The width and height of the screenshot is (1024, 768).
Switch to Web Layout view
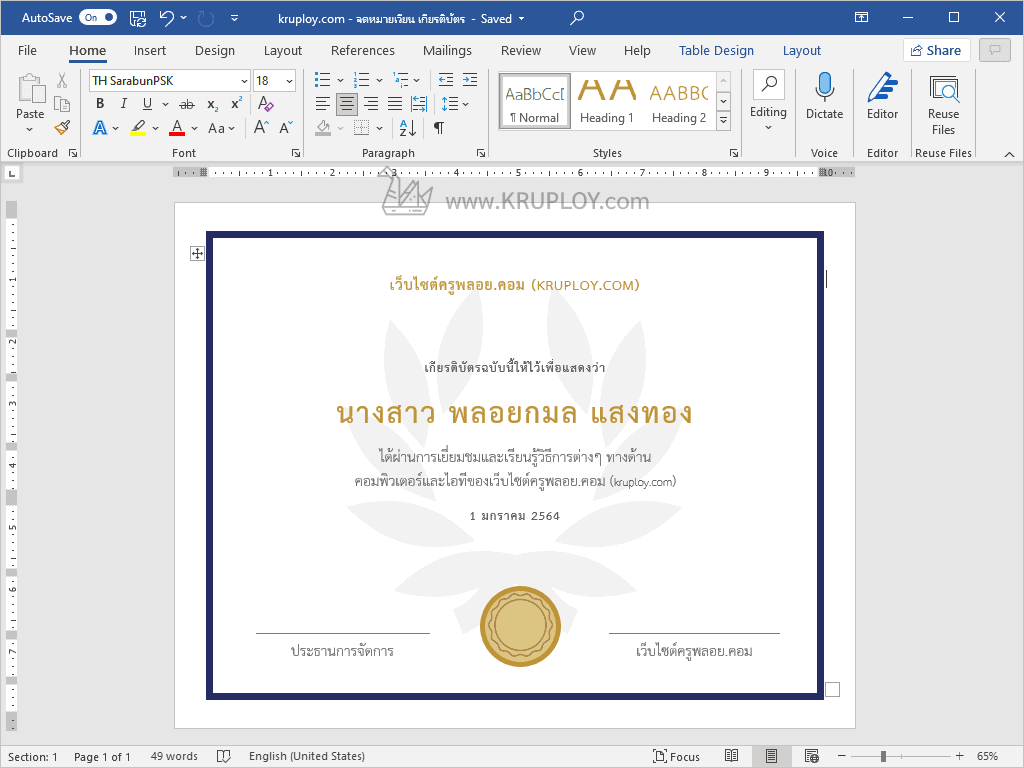pyautogui.click(x=811, y=756)
